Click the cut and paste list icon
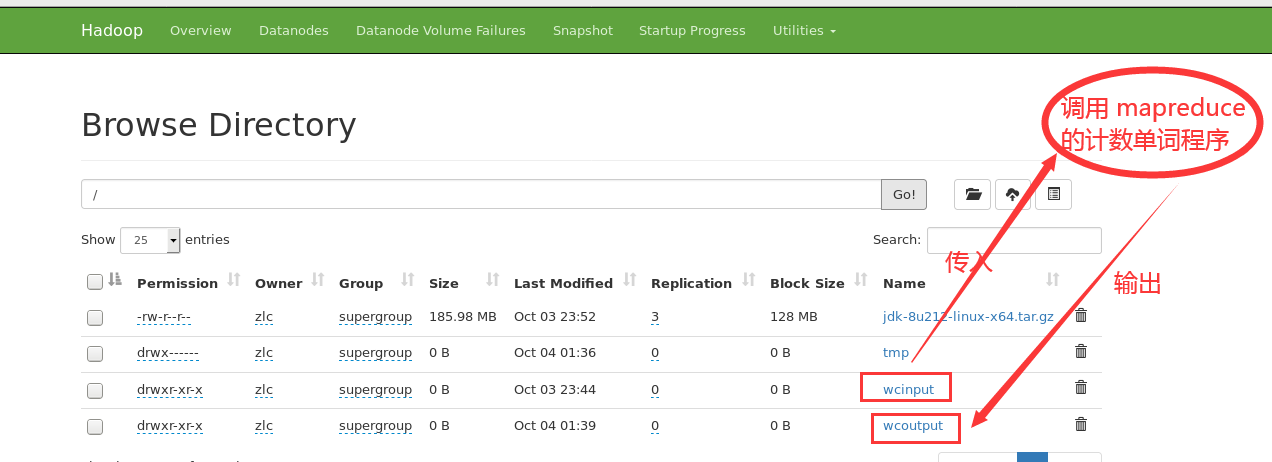The image size is (1272, 462). pyautogui.click(x=1054, y=195)
